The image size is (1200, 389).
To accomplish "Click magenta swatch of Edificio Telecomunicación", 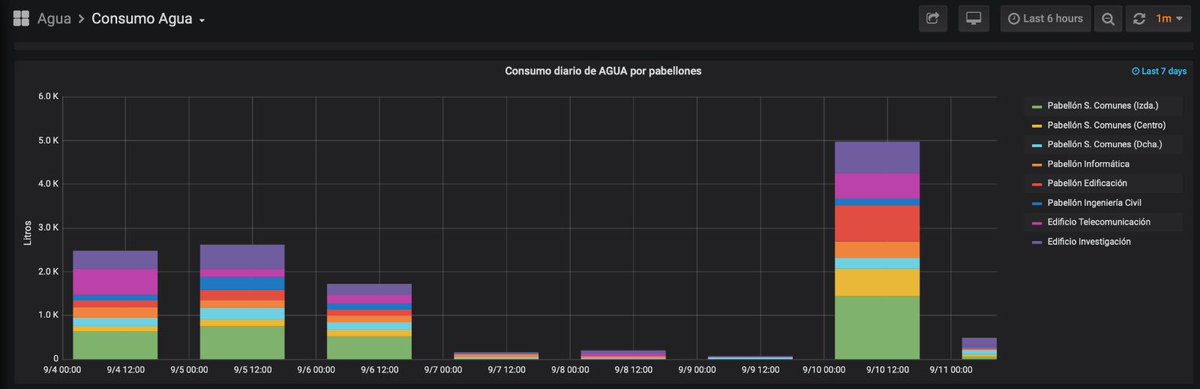I will [1037, 223].
